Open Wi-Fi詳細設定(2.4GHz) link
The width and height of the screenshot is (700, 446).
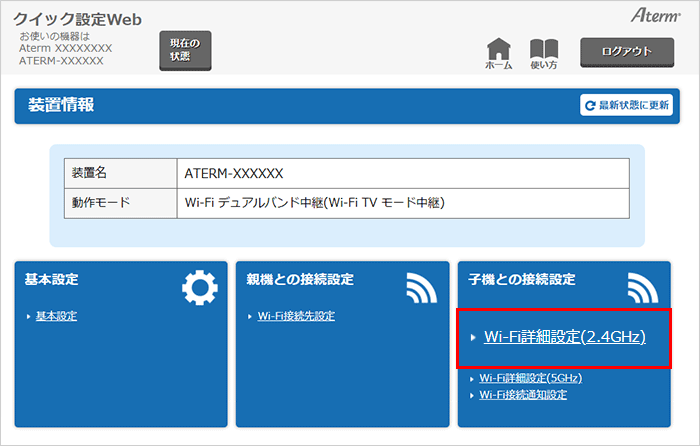click(564, 337)
